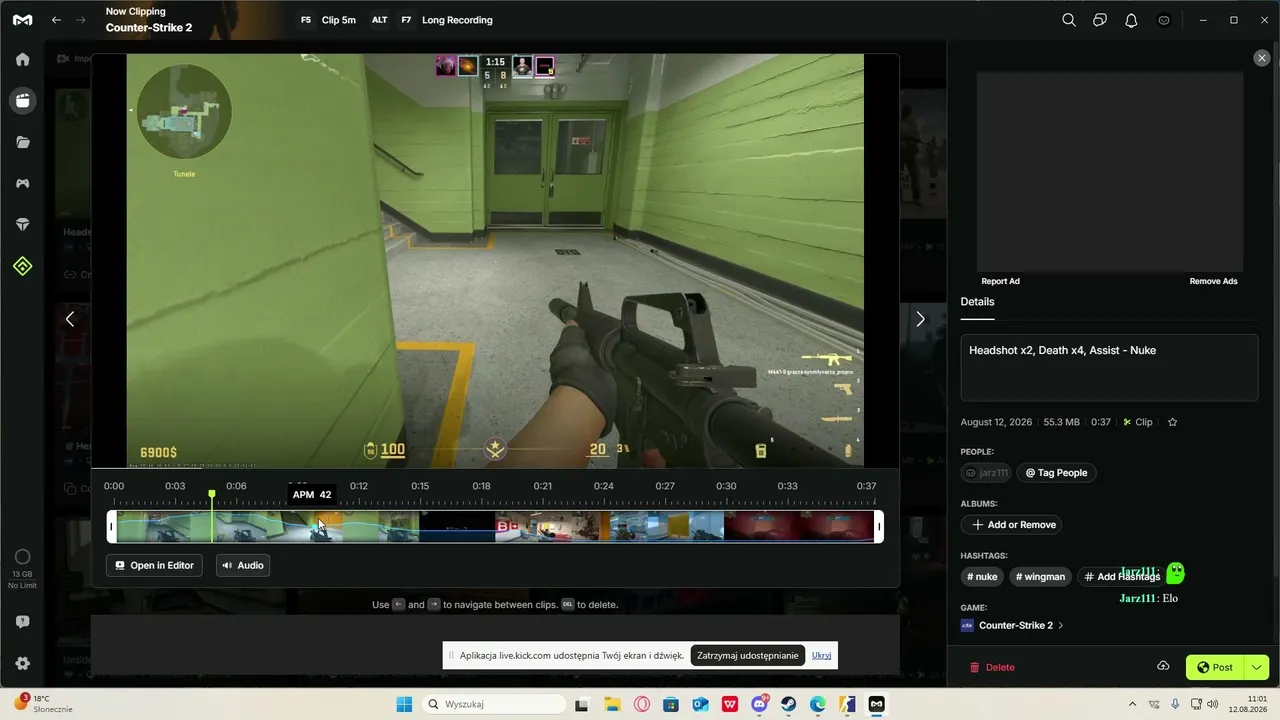Click the Medal logo in the title bar
The height and width of the screenshot is (720, 1280).
click(22, 19)
